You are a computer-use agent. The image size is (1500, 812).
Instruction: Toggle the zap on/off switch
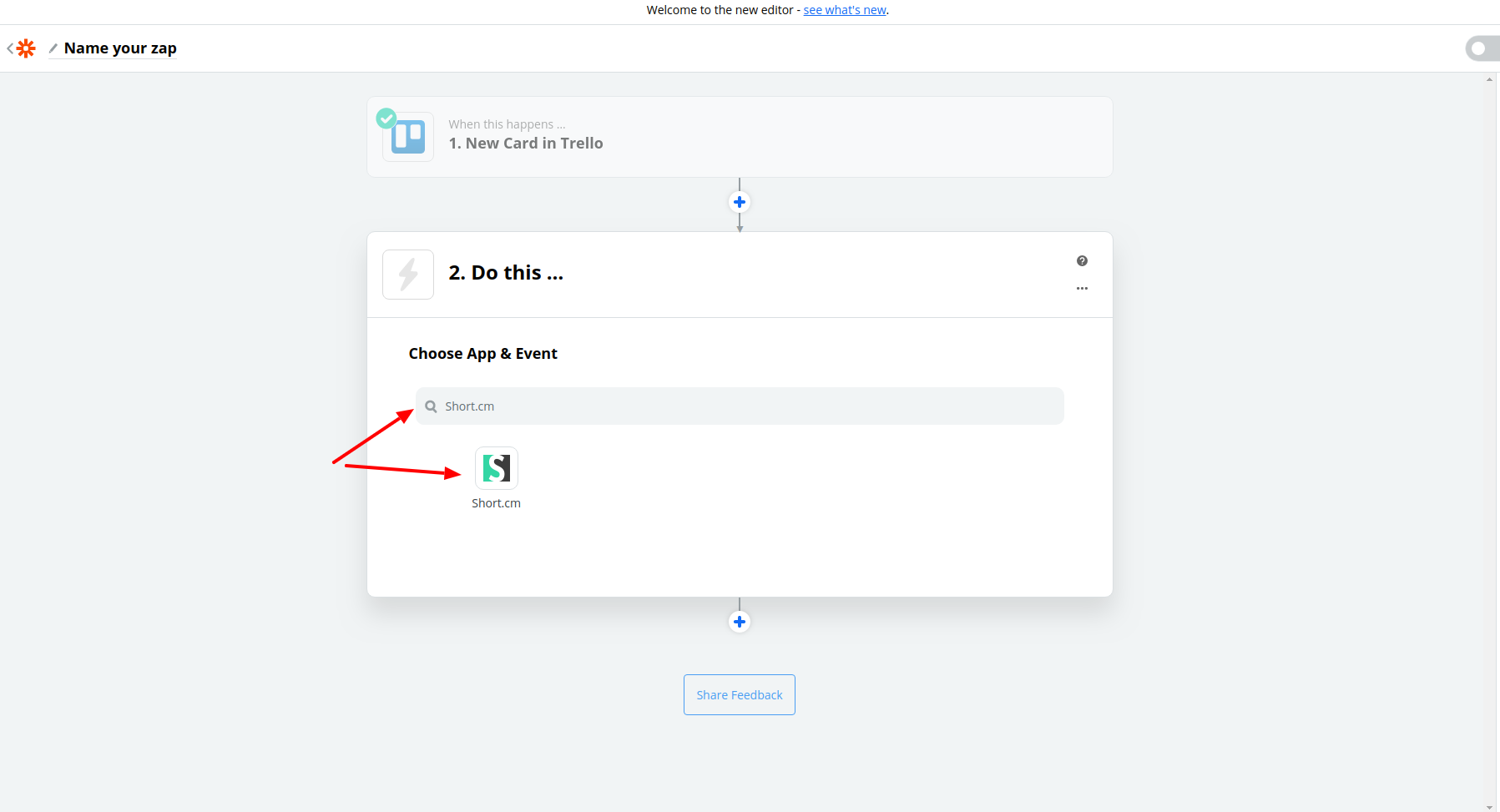[x=1482, y=48]
